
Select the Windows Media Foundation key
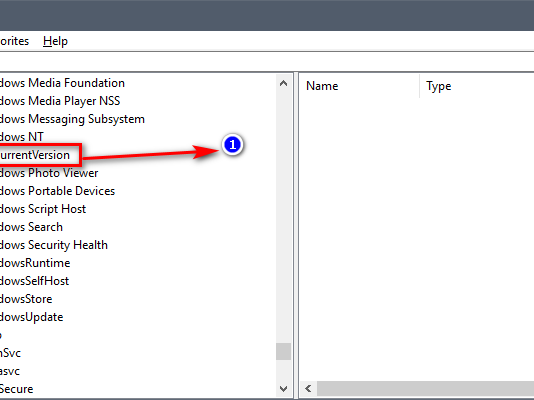point(62,83)
